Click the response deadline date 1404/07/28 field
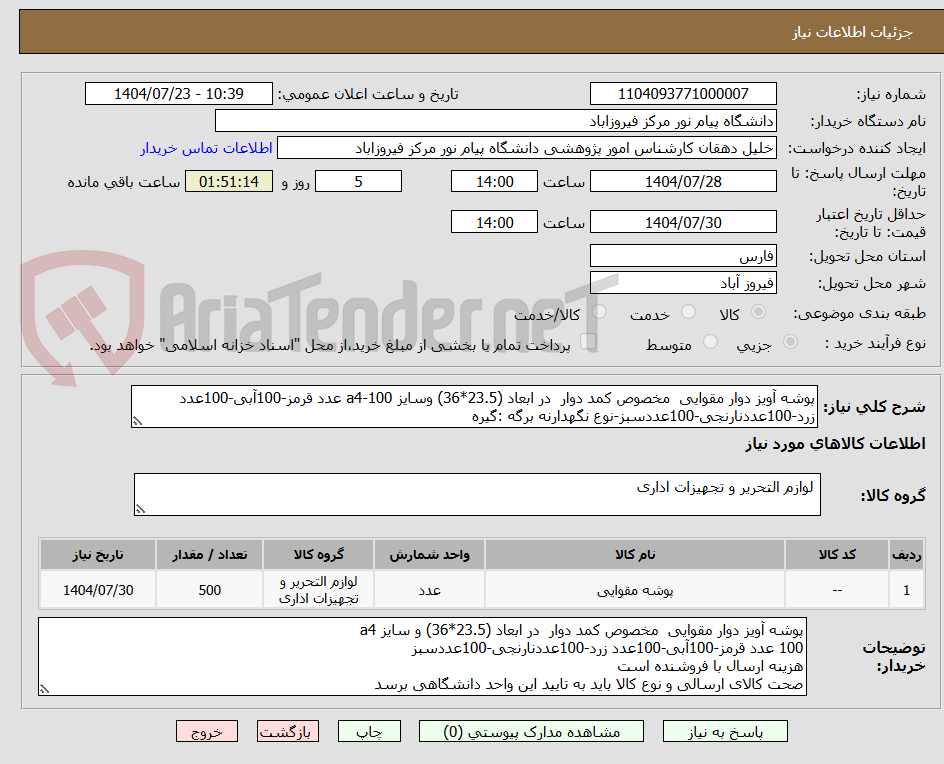Screen dimensions: 944x764 (683, 181)
